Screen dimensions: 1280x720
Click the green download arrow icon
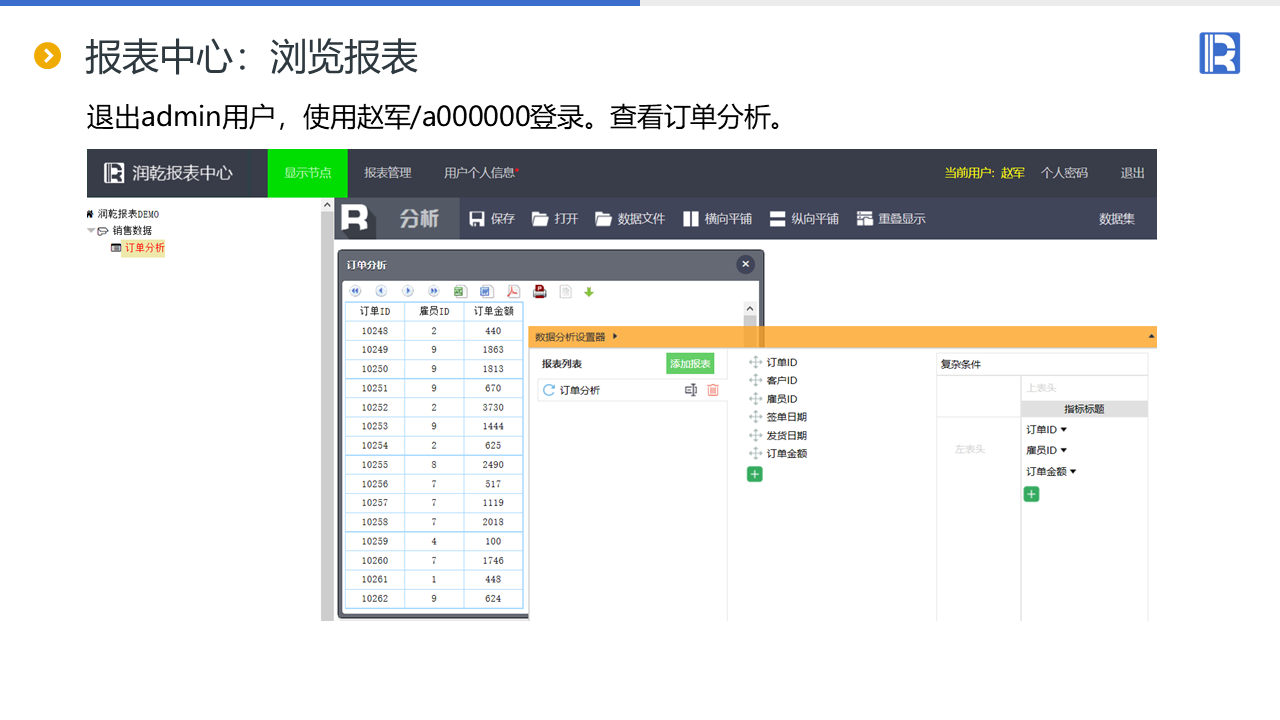(x=589, y=292)
